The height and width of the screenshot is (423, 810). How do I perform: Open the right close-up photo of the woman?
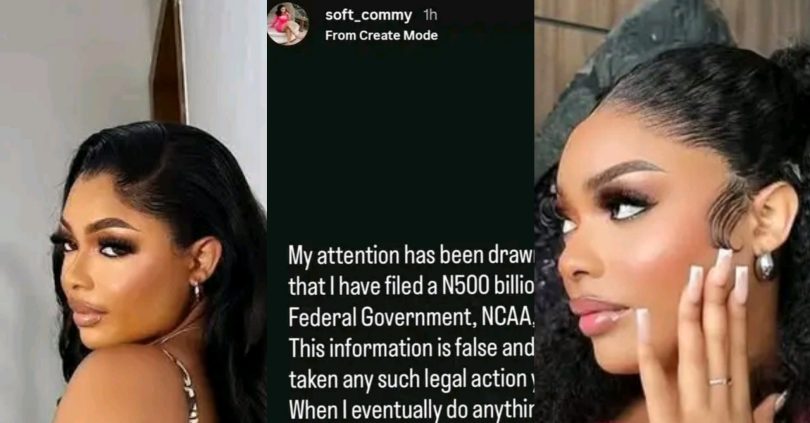[x=672, y=212]
